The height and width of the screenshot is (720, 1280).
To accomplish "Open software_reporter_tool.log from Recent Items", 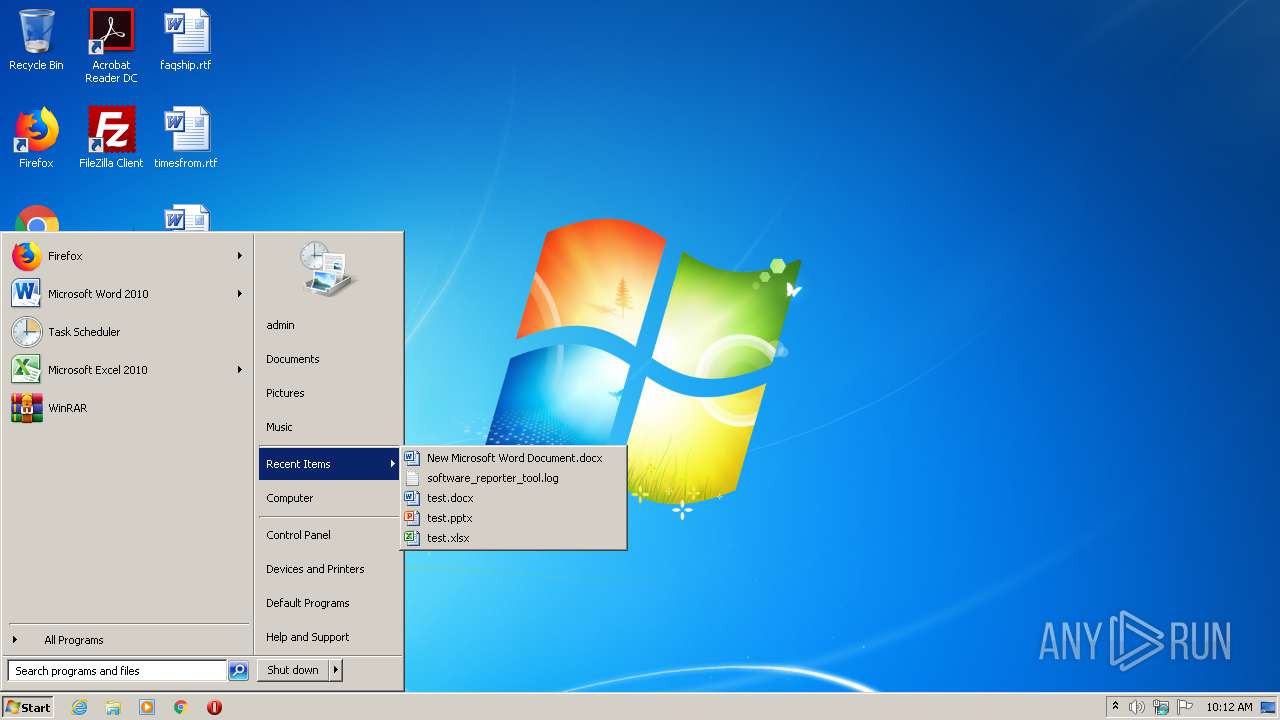I will 514,478.
